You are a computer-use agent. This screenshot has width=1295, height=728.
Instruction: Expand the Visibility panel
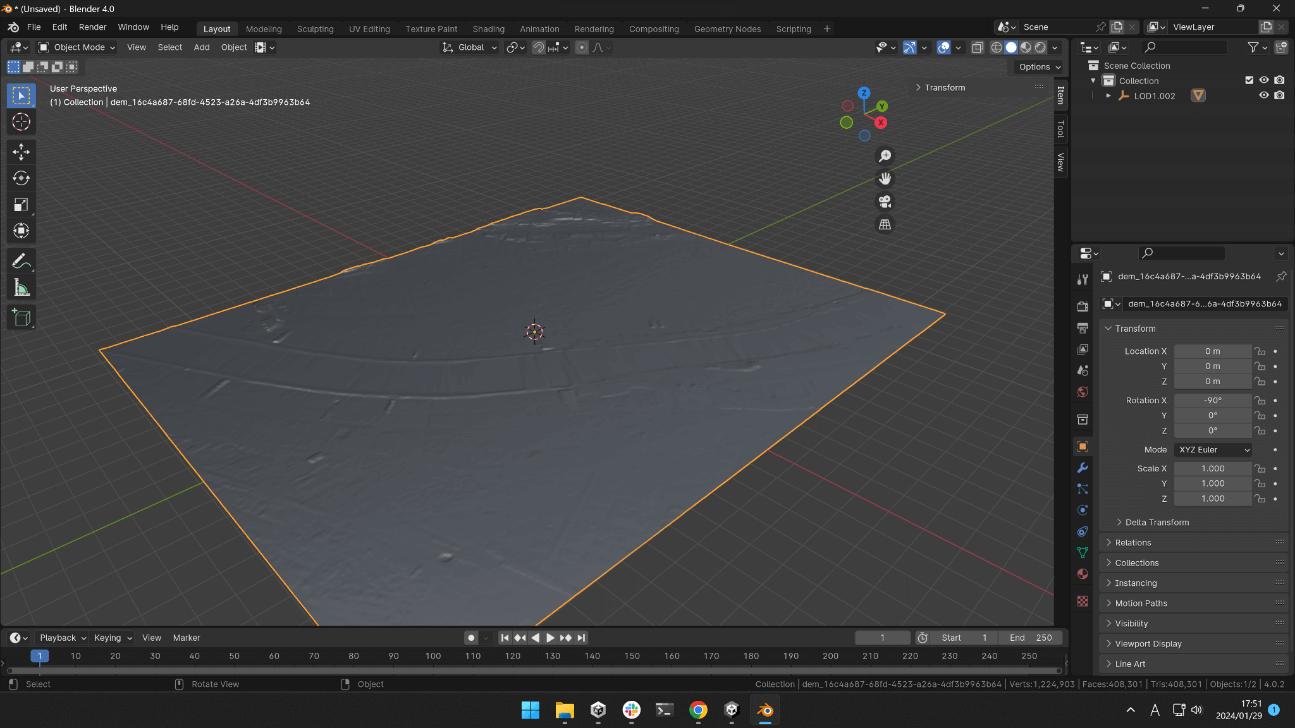1194,623
